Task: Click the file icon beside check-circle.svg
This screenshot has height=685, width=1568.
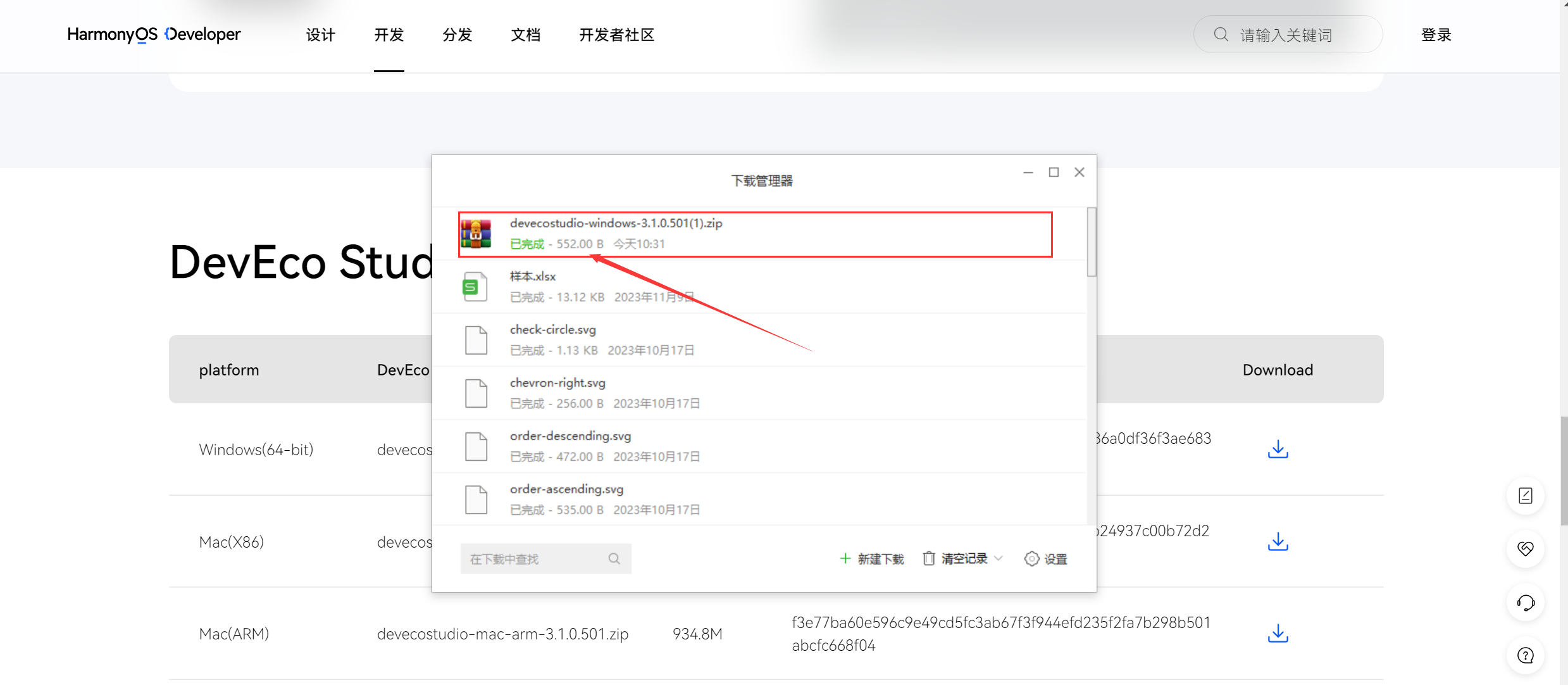Action: 476,340
